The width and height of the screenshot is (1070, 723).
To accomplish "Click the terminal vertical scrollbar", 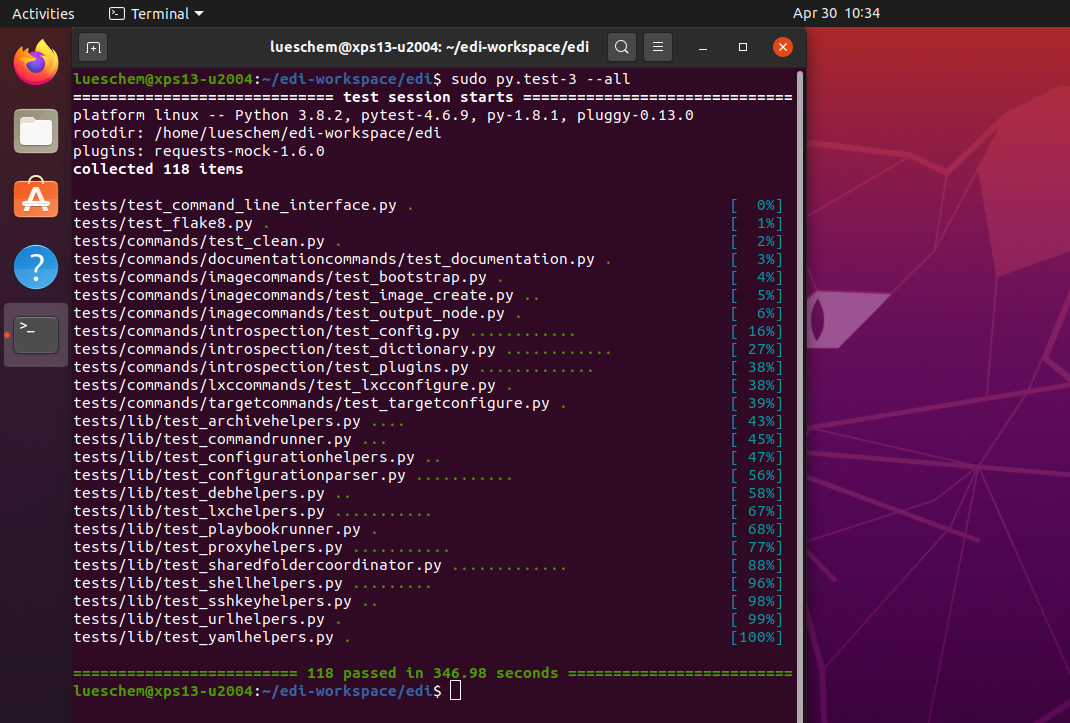I will click(800, 396).
